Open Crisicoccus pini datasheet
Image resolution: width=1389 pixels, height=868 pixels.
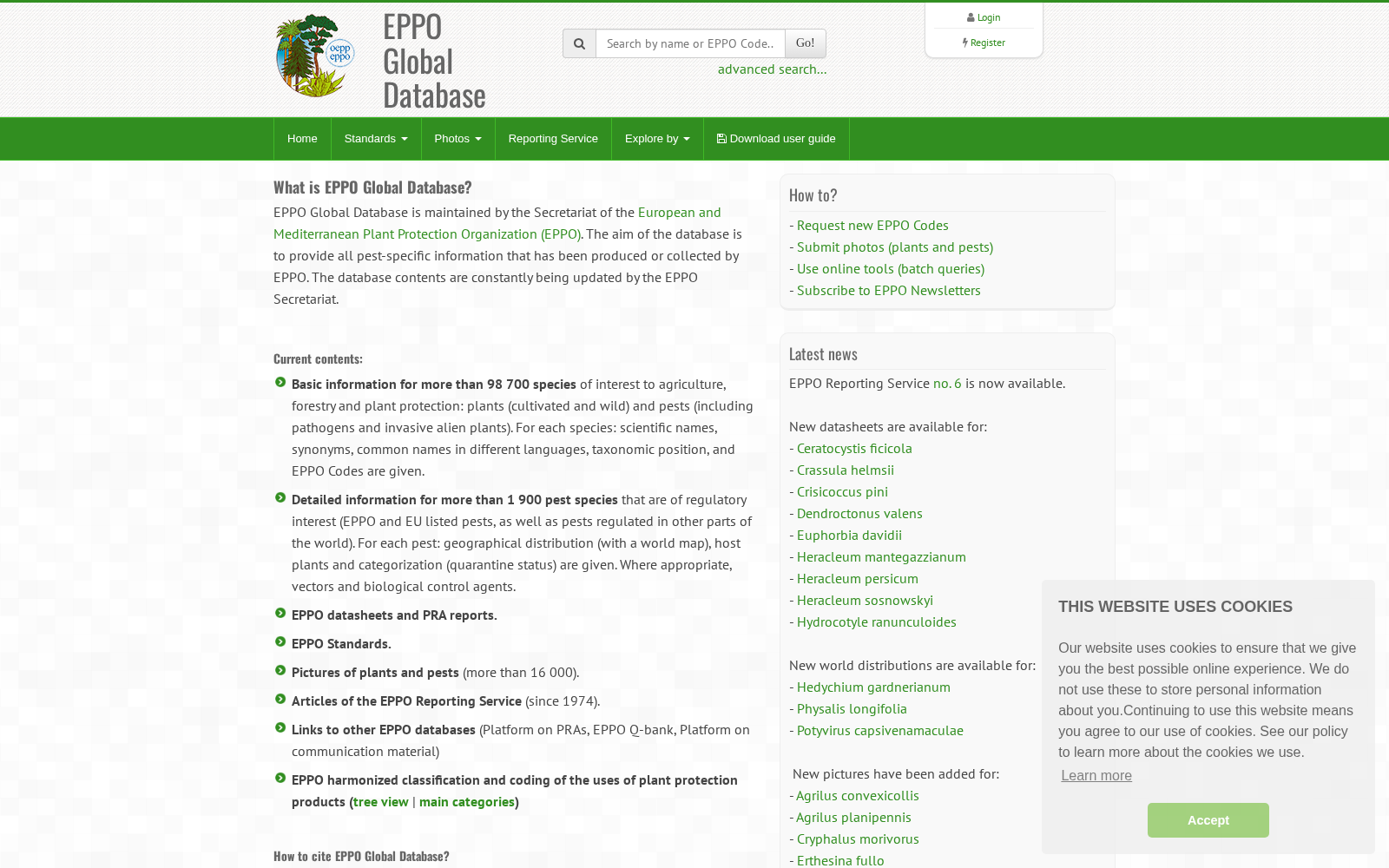(842, 491)
